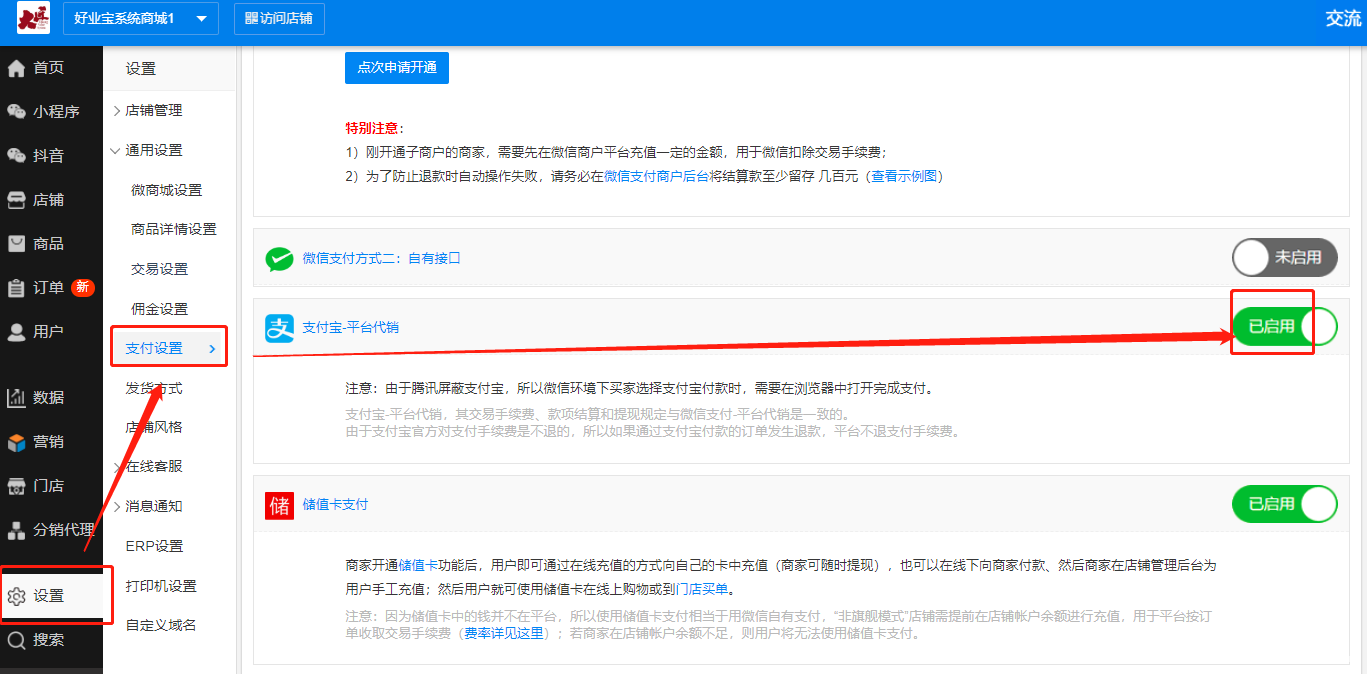1367x674 pixels.
Task: Click the store logo in top-left corner
Action: point(33,18)
